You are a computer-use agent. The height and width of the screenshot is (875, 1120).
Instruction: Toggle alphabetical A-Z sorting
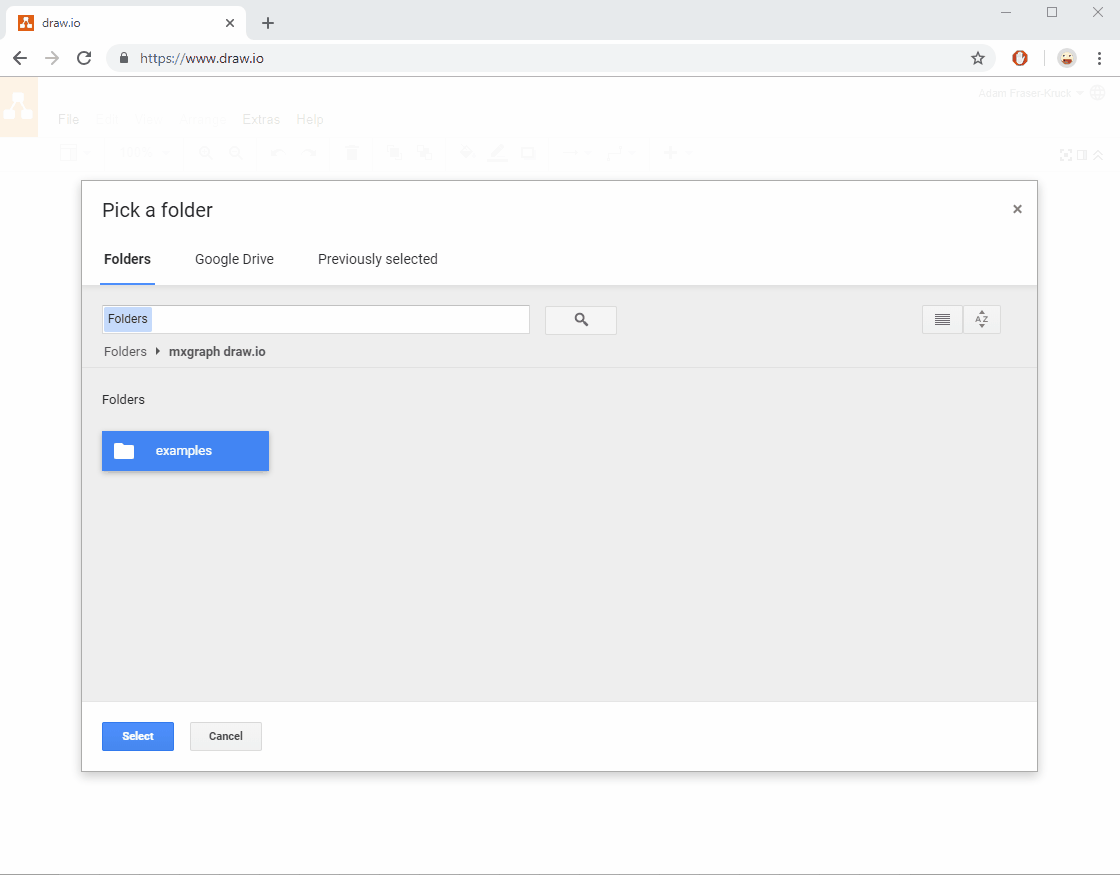click(981, 319)
